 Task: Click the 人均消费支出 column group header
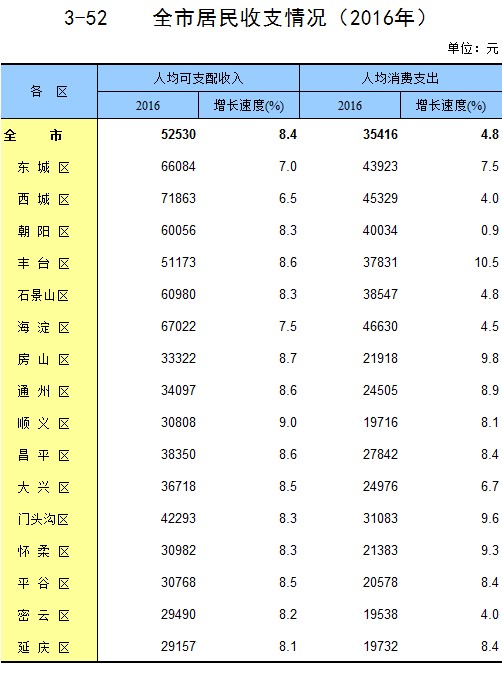pyautogui.click(x=401, y=78)
